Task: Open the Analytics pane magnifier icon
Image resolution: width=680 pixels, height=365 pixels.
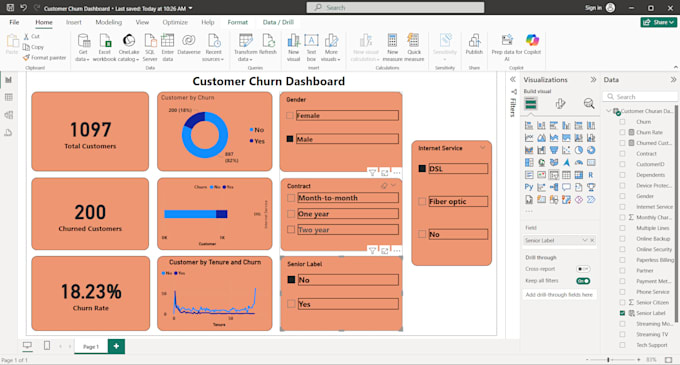Action: pyautogui.click(x=588, y=104)
